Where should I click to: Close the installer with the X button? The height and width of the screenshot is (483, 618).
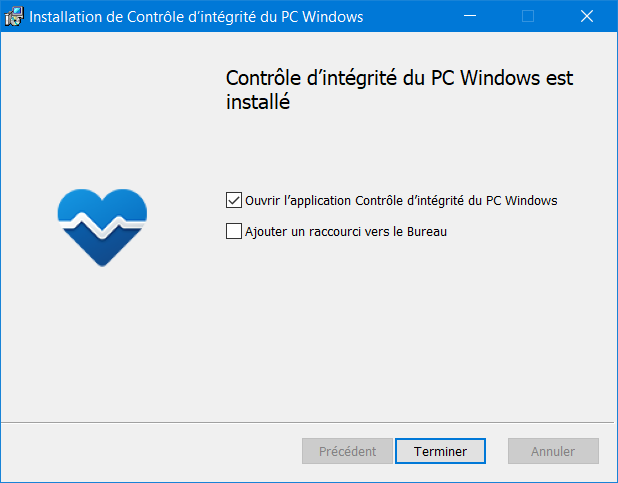tap(587, 16)
